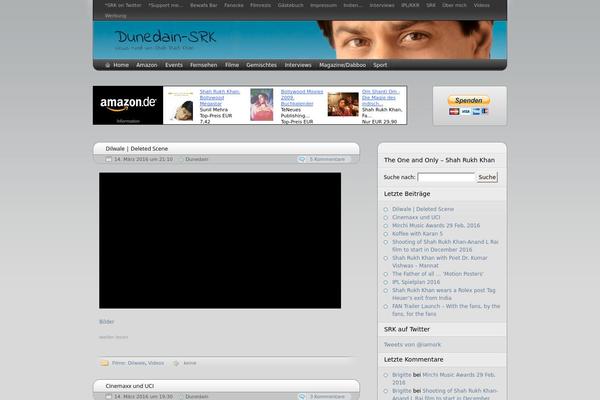Click the Dilwale category link in post footer
The height and width of the screenshot is (400, 600).
(x=137, y=363)
